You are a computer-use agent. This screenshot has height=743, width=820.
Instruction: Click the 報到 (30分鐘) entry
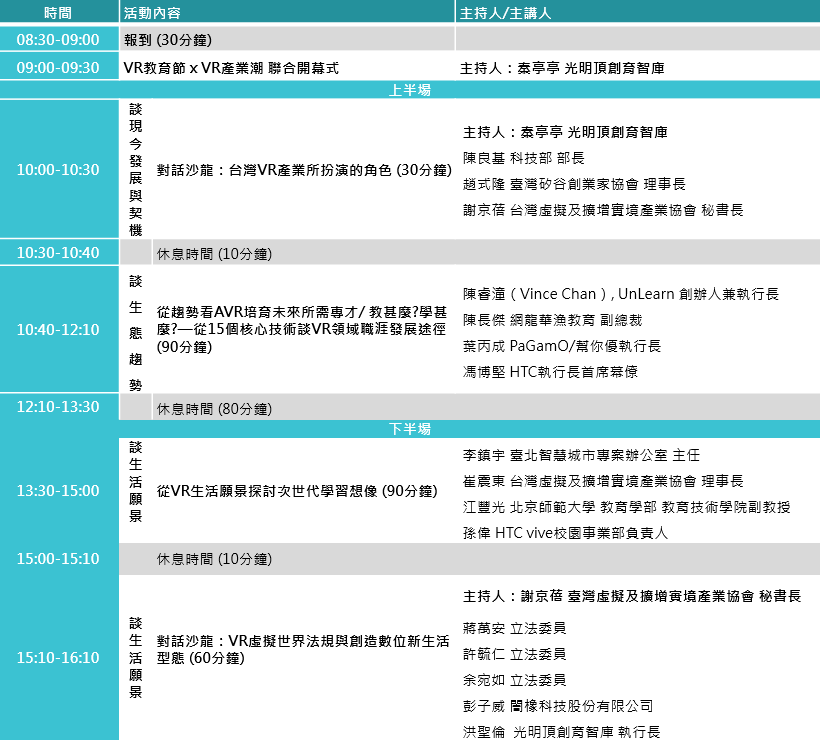167,40
